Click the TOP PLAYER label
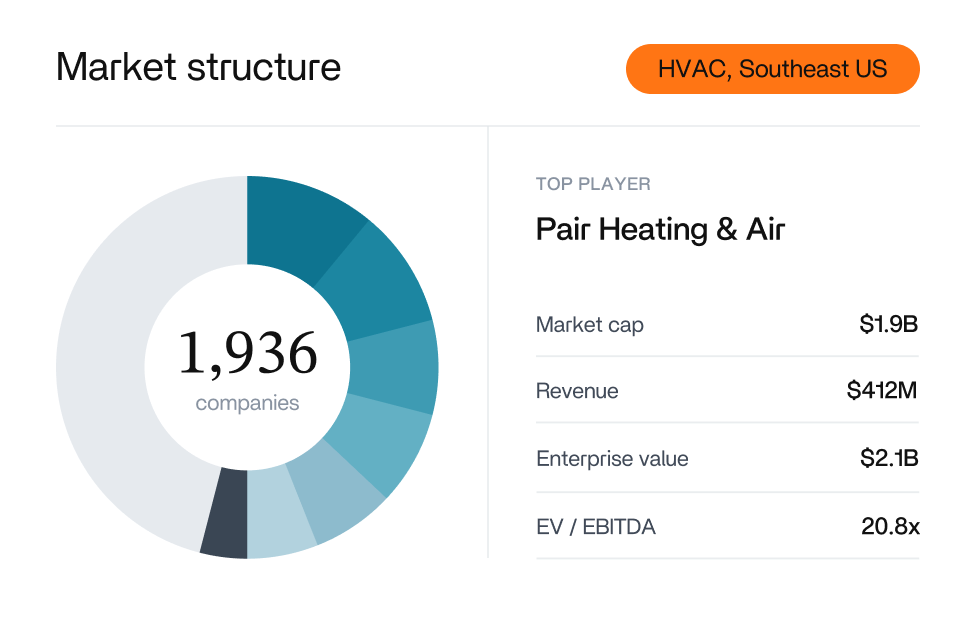Screen dimensions: 980x624 click(593, 184)
